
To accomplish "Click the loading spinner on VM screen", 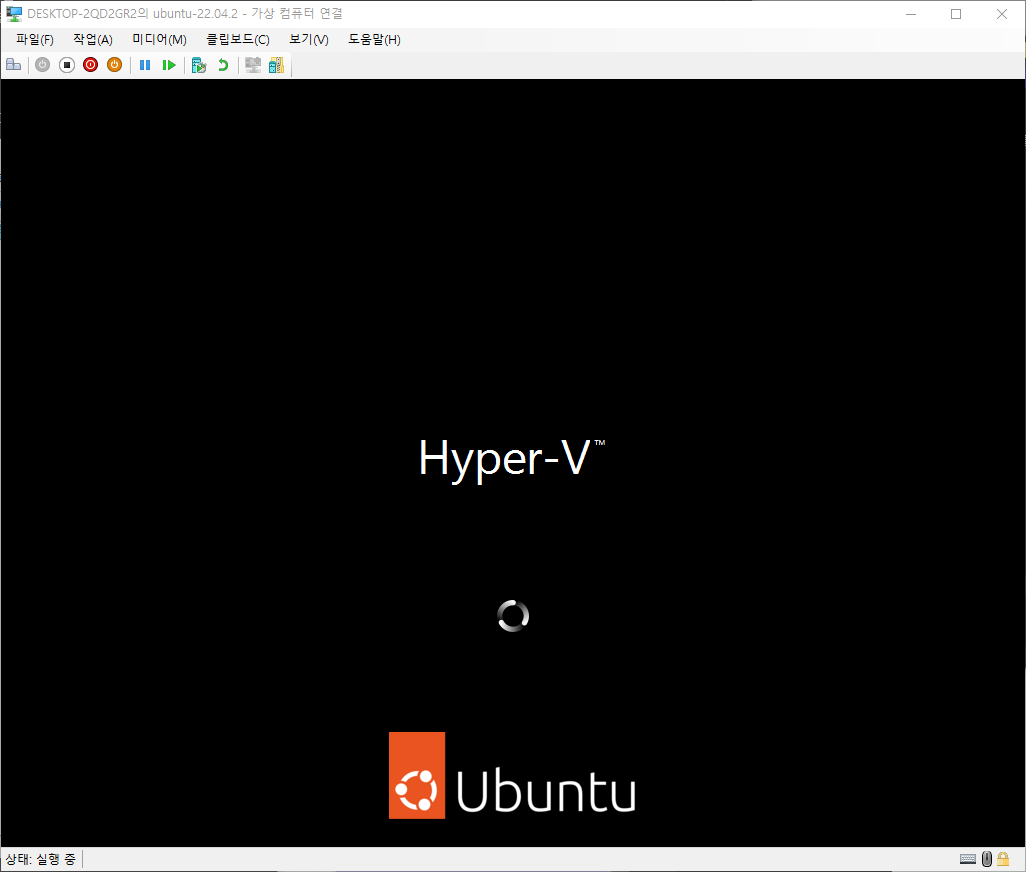I will coord(513,616).
